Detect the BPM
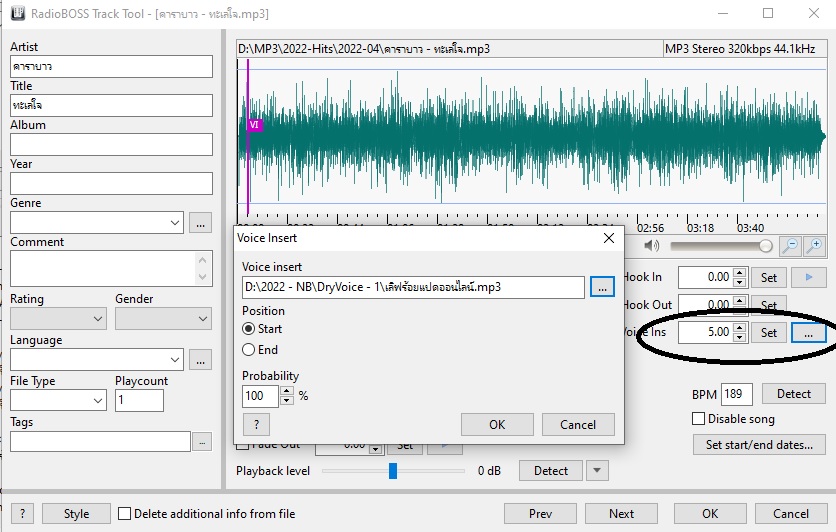The width and height of the screenshot is (836, 532). coord(793,394)
